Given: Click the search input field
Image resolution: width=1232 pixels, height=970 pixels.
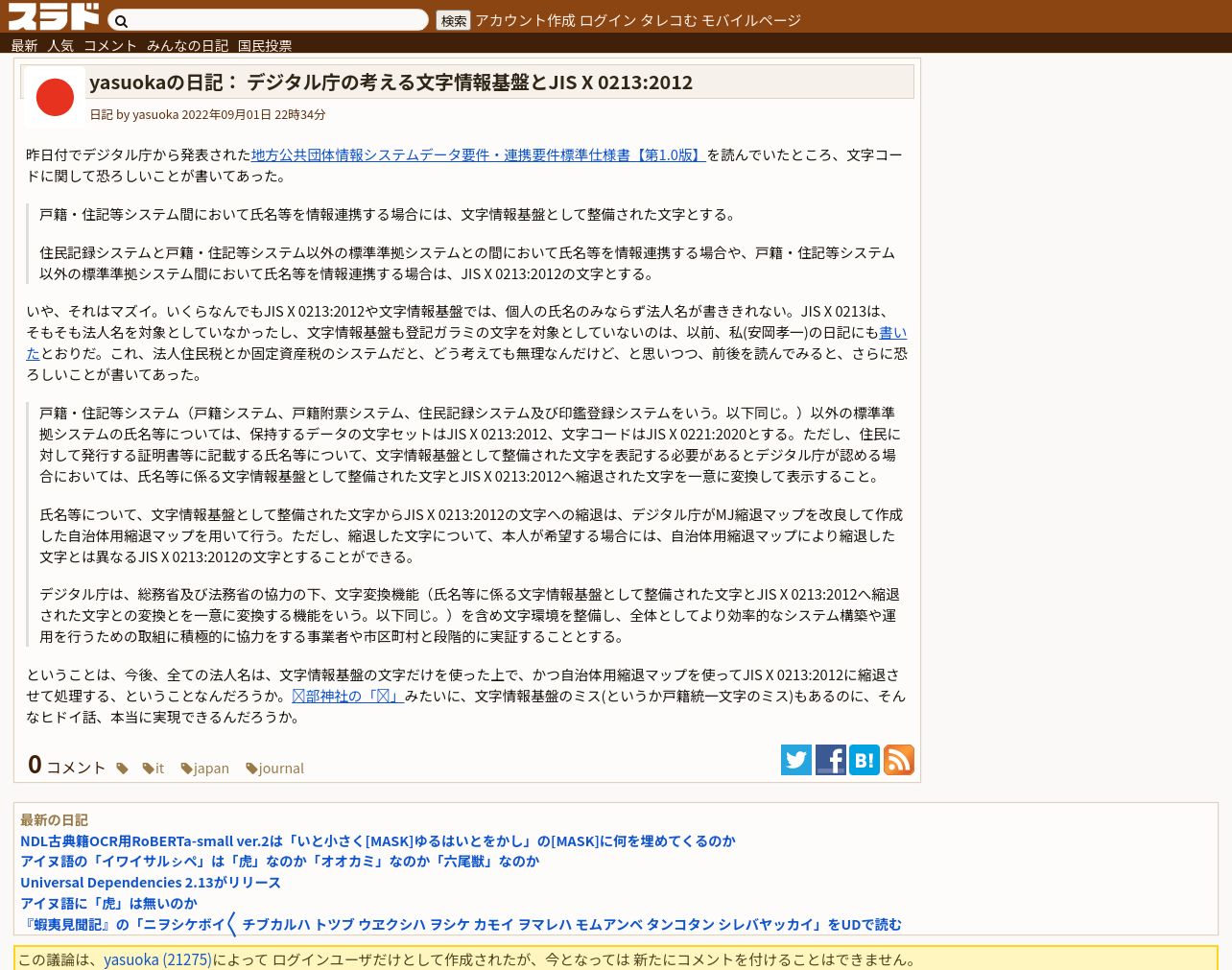Looking at the screenshot, I should coord(269,20).
